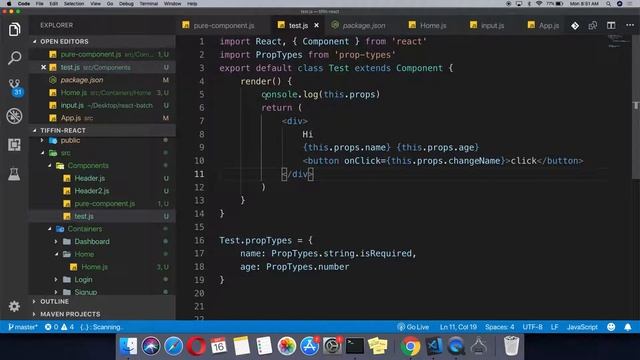Launch Opera from the Dock
Image resolution: width=640 pixels, height=360 pixels.
[196, 346]
